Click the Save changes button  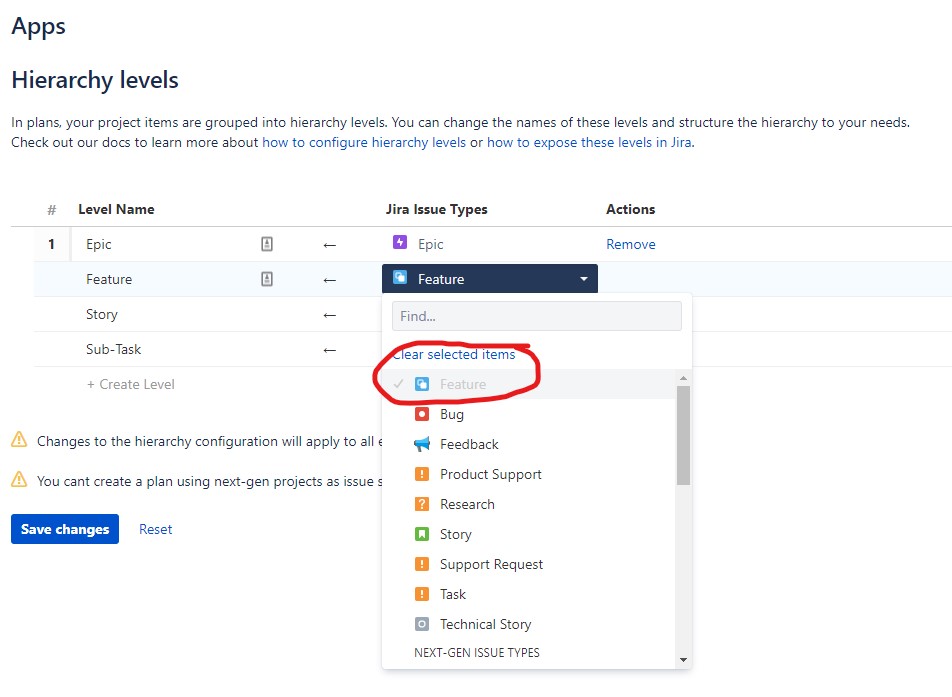click(x=65, y=529)
